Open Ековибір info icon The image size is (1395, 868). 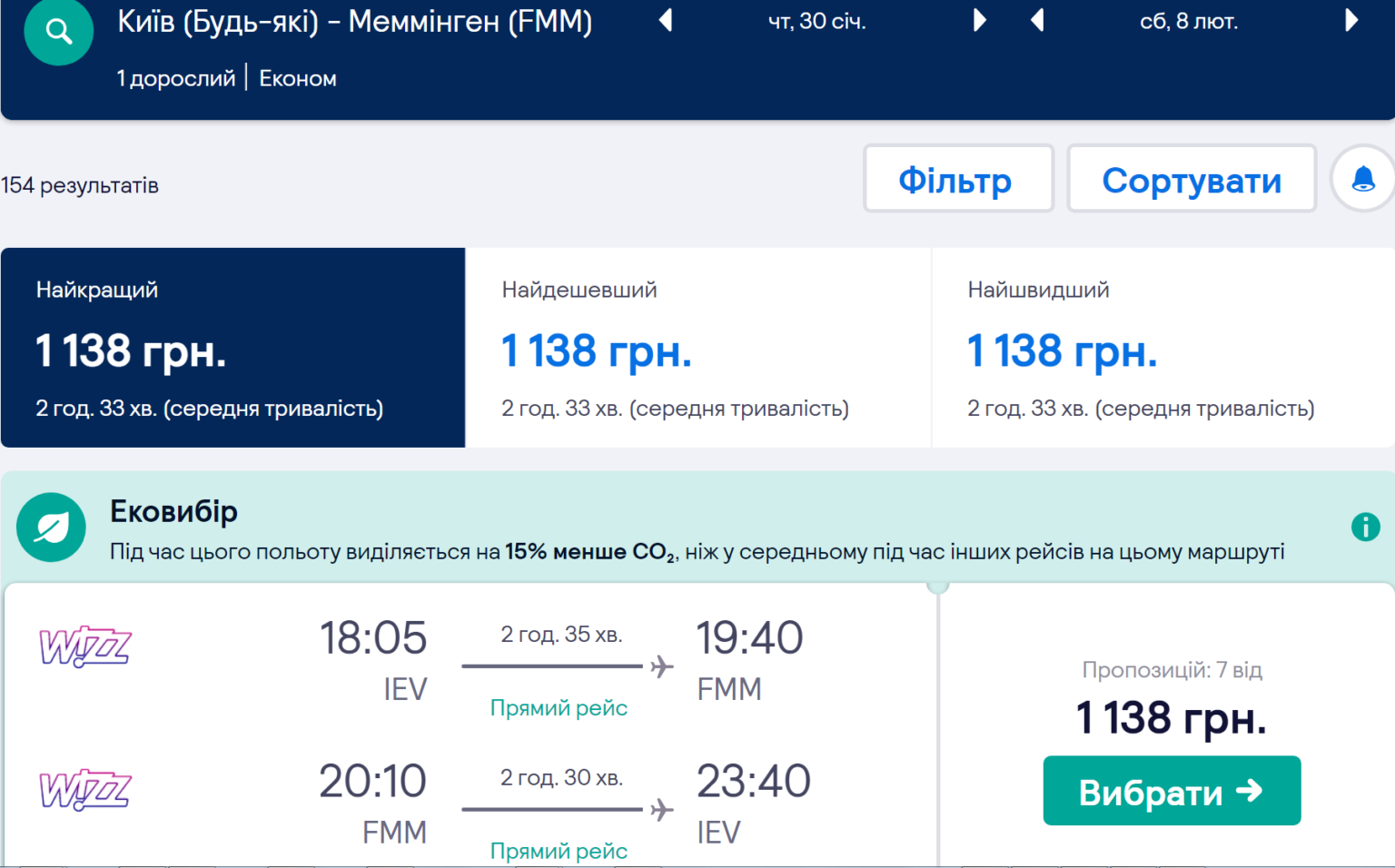[x=1365, y=527]
